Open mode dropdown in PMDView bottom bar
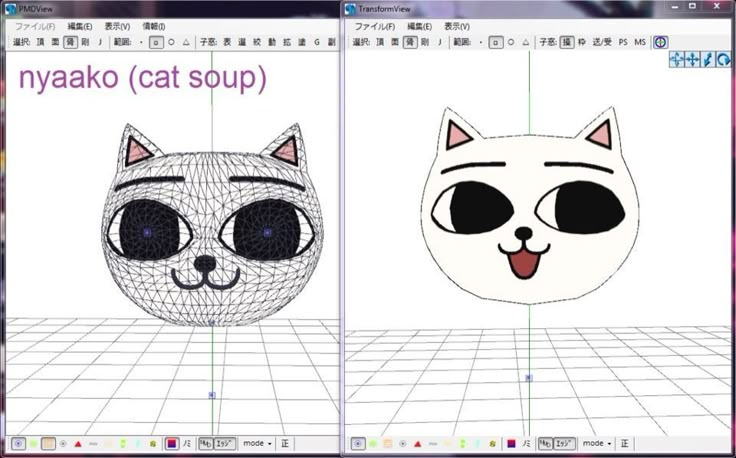This screenshot has width=736, height=458. [258, 443]
